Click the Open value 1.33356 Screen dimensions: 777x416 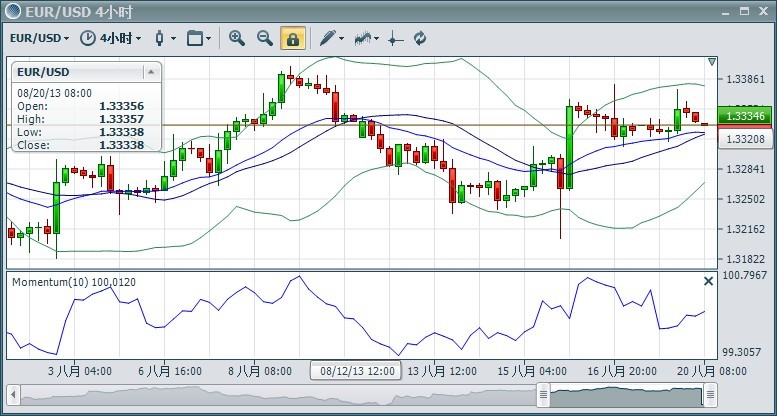point(121,106)
